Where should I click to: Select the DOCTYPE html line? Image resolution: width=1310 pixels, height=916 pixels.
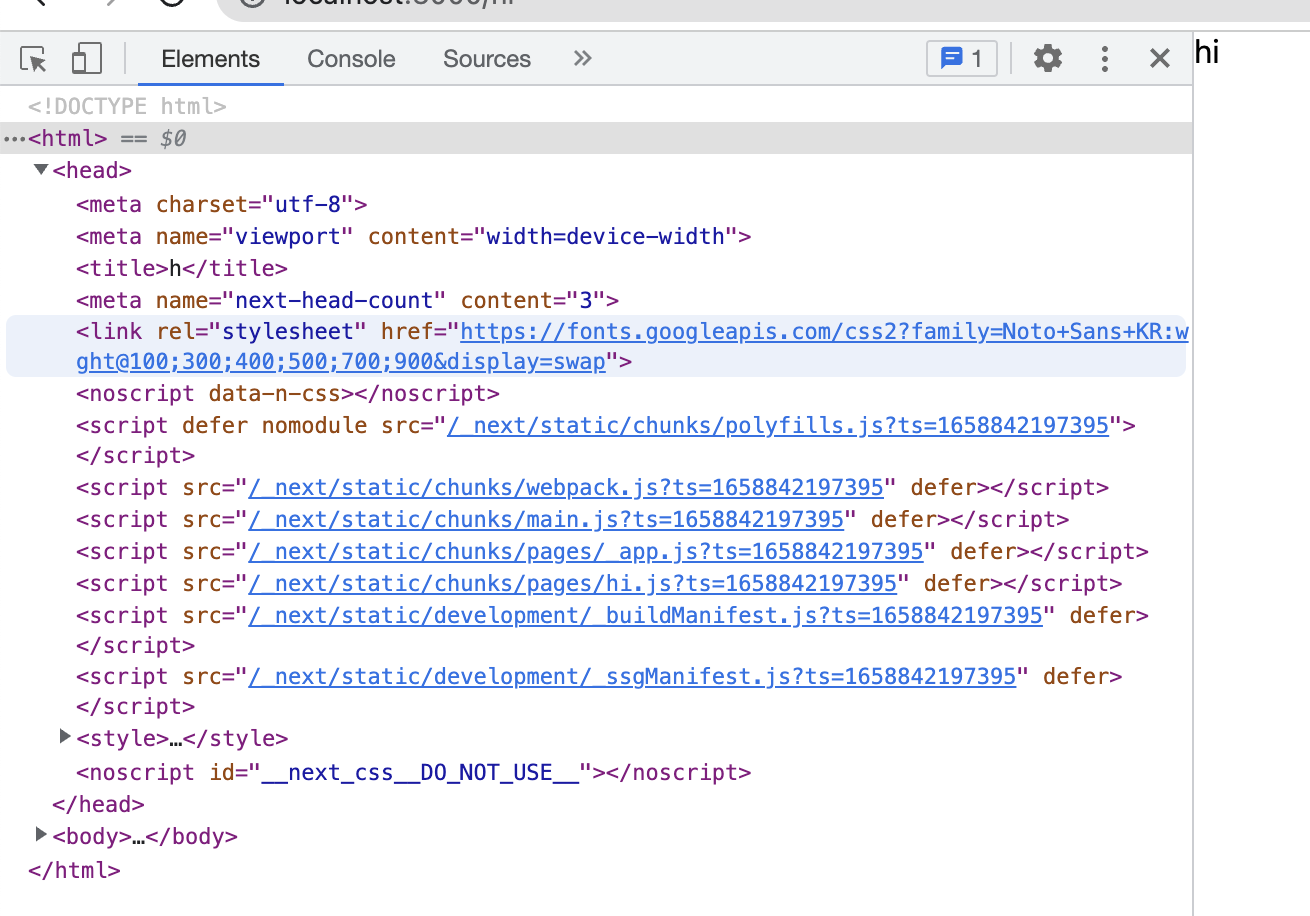[x=127, y=106]
